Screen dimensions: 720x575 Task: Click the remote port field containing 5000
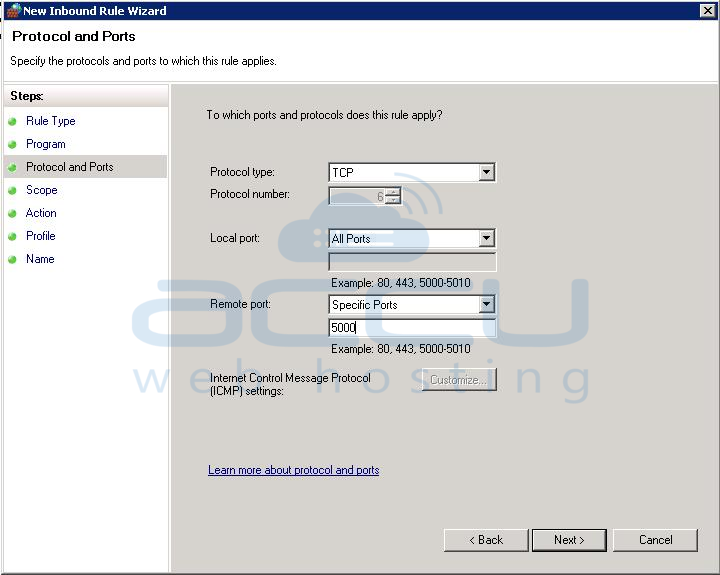[x=412, y=327]
